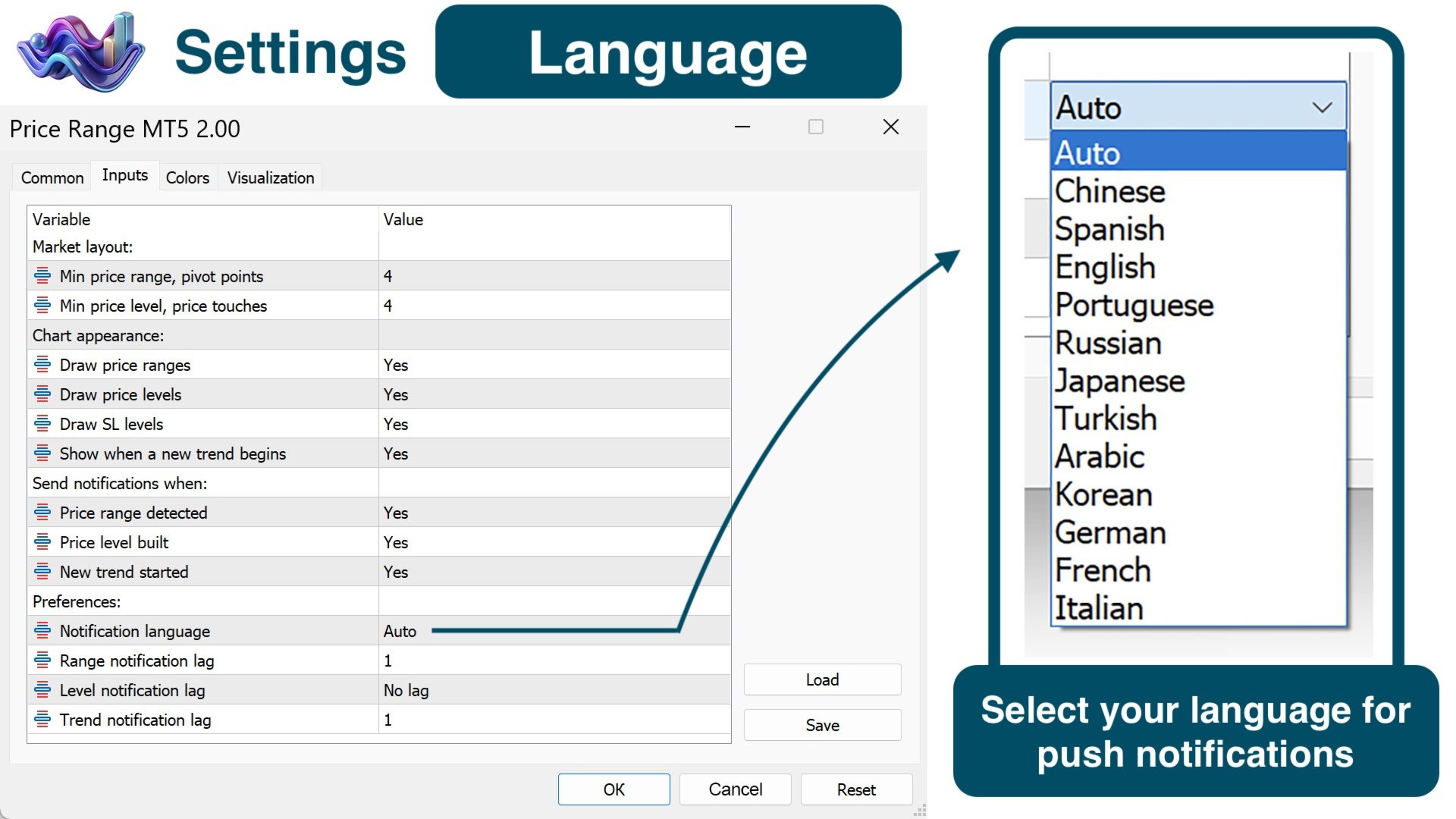Click the icon beside Min price range, pivot points
This screenshot has width=1456, height=819.
42,276
